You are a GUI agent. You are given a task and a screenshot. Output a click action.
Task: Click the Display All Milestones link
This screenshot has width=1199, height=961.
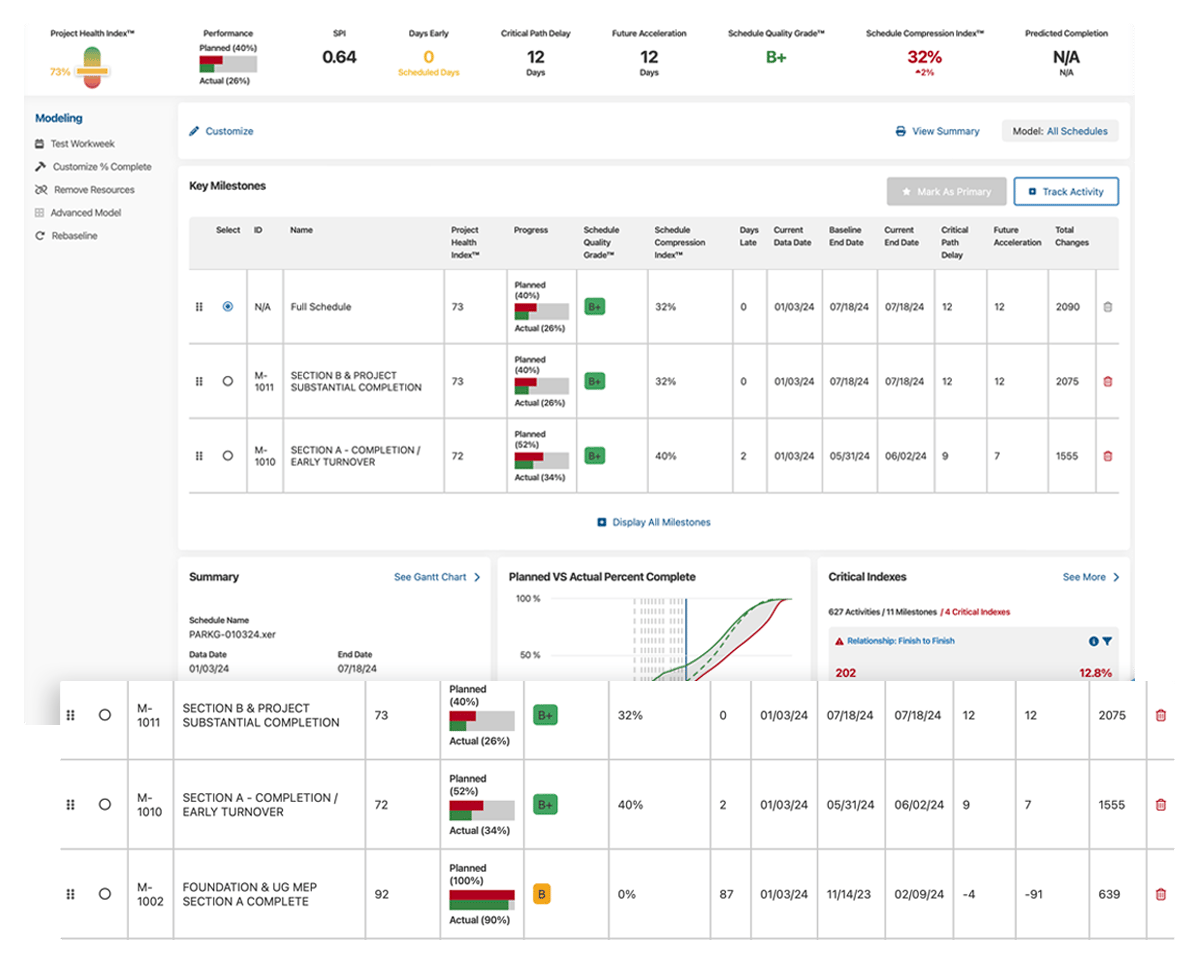click(x=661, y=522)
